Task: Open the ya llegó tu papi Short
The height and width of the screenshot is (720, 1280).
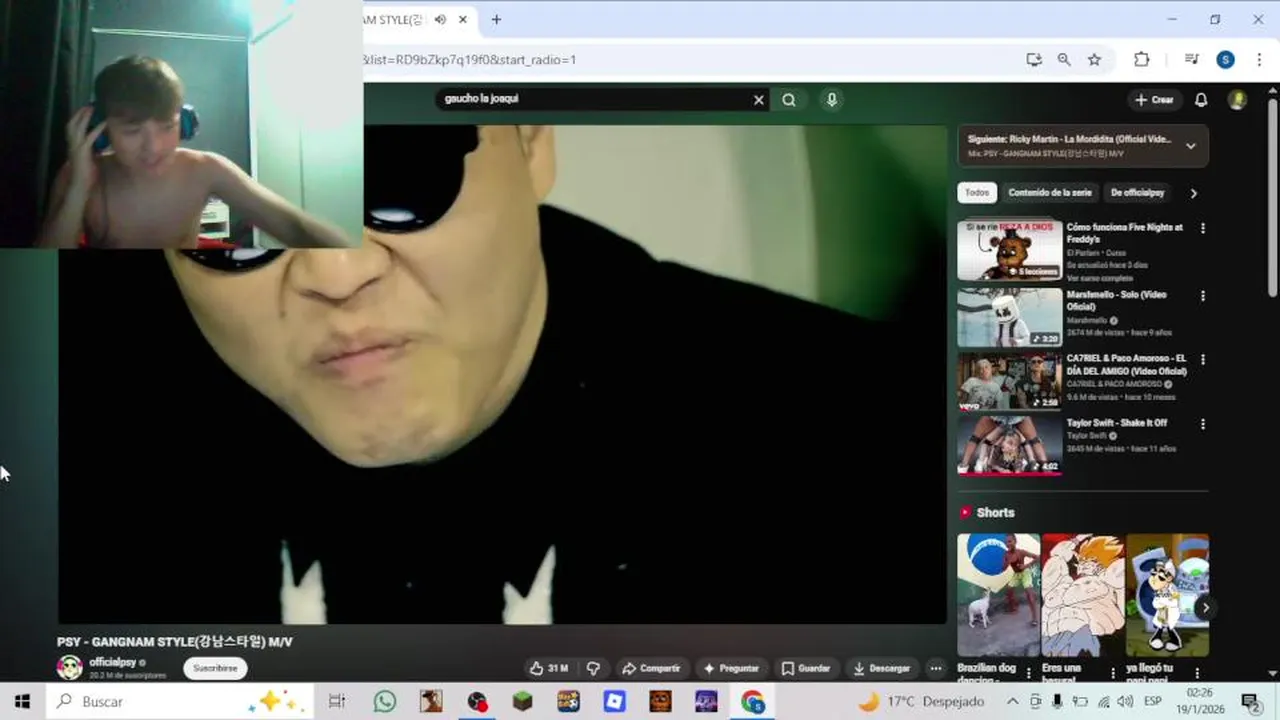Action: (1167, 594)
